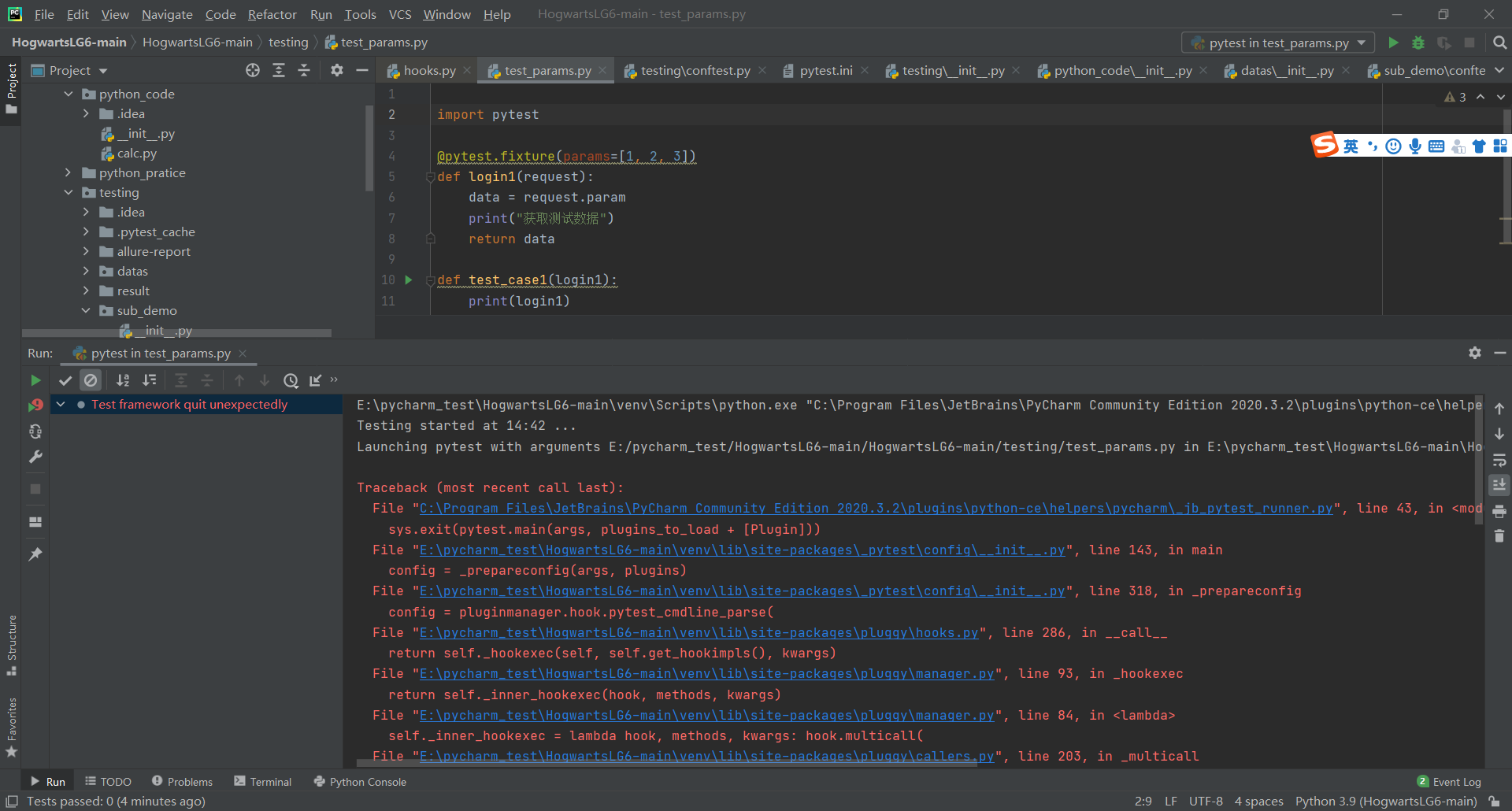The image size is (1512, 811).
Task: Open Search Everywhere magnifier icon
Action: tap(1499, 43)
